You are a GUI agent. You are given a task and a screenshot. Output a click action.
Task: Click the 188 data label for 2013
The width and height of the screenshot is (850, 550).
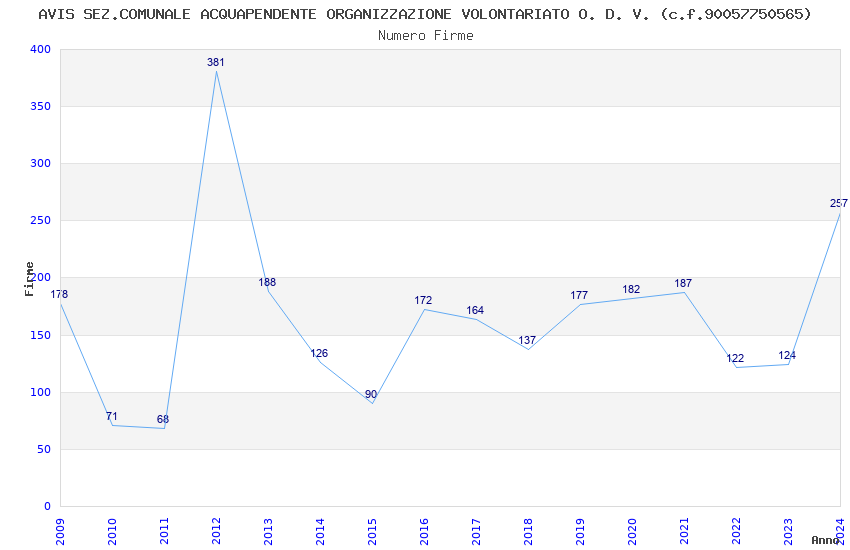pos(267,282)
